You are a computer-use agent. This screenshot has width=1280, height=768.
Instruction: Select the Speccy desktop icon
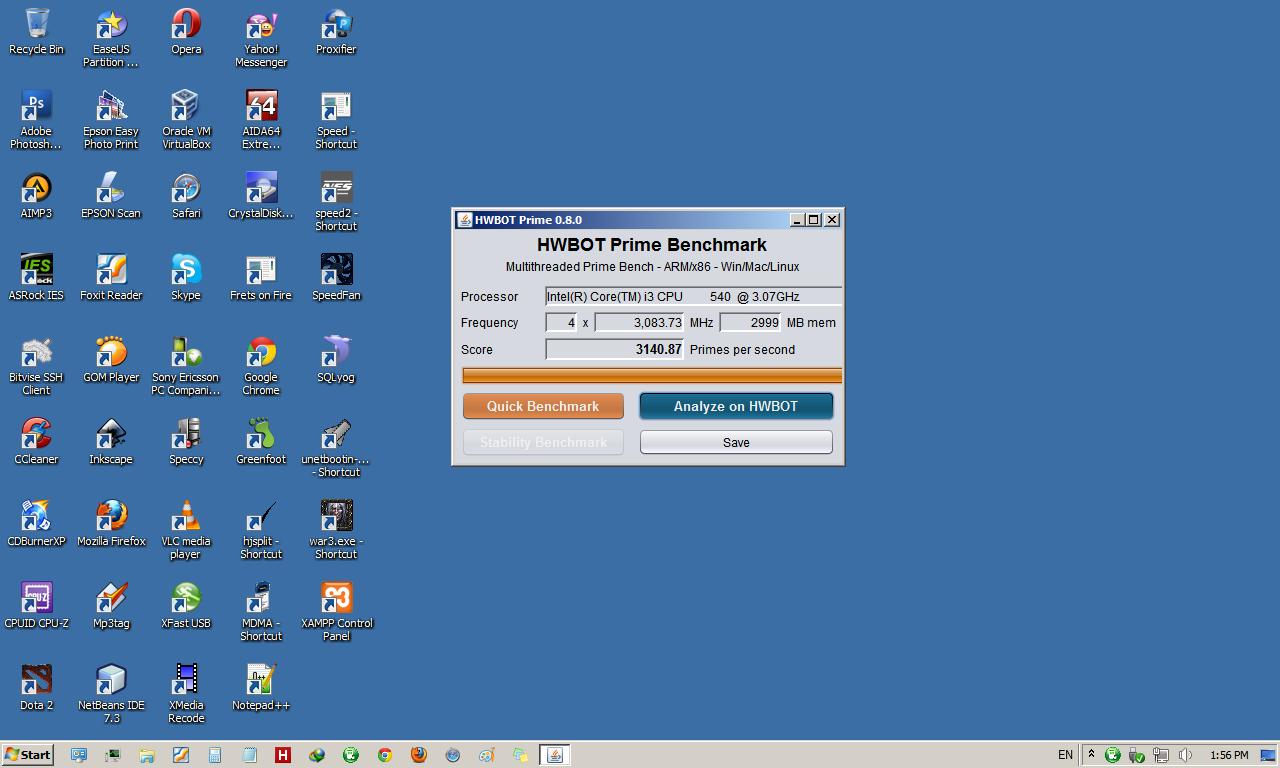pos(186,441)
